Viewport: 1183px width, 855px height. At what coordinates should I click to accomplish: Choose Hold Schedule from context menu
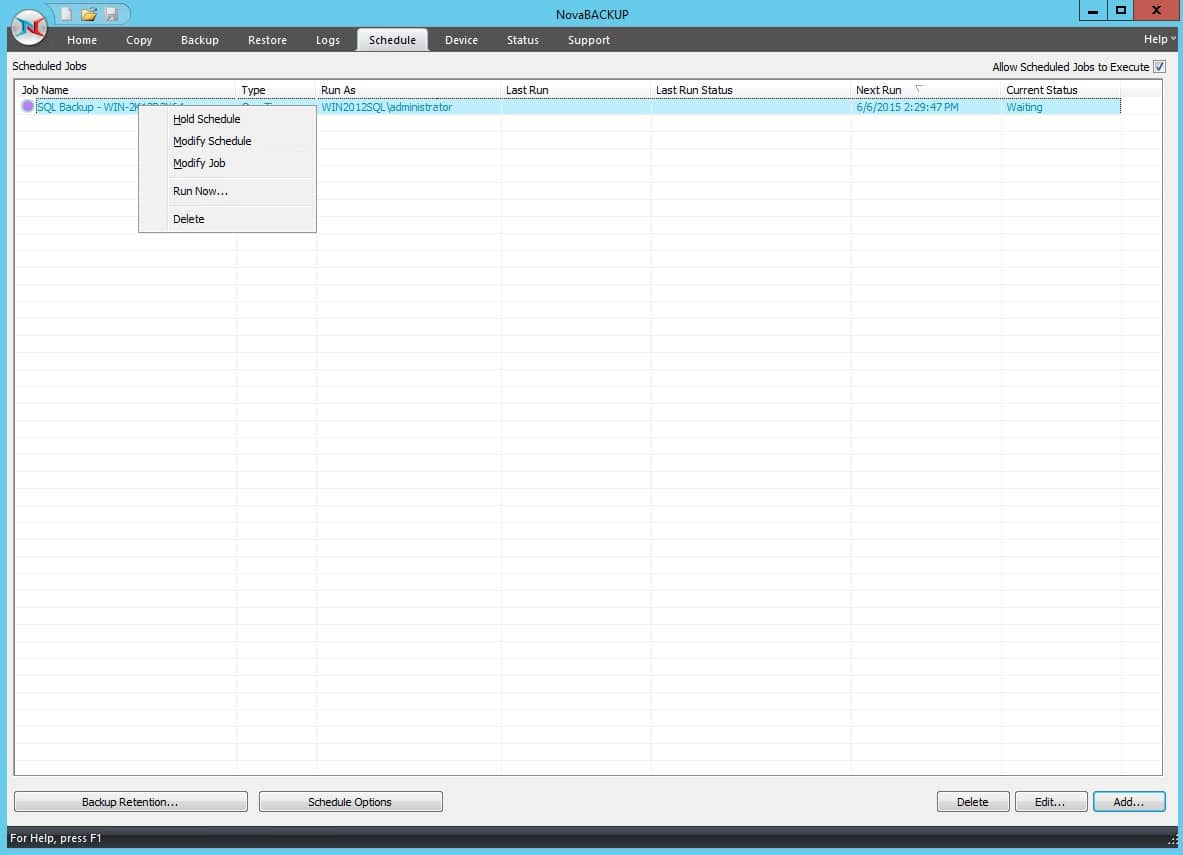(227, 119)
